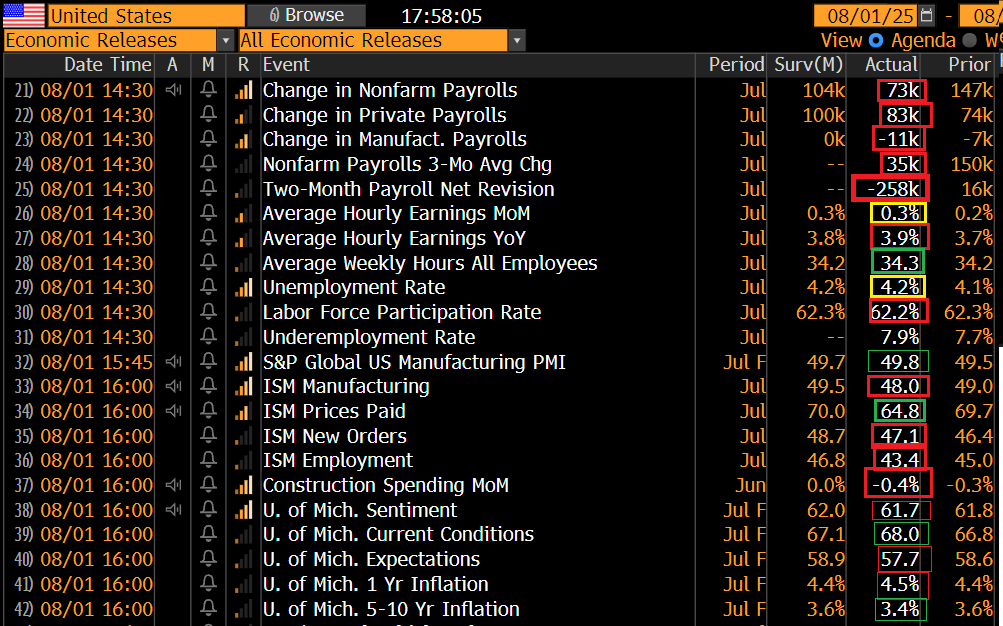This screenshot has height=626, width=1003.
Task: Click the United States flag icon
Action: (24, 15)
